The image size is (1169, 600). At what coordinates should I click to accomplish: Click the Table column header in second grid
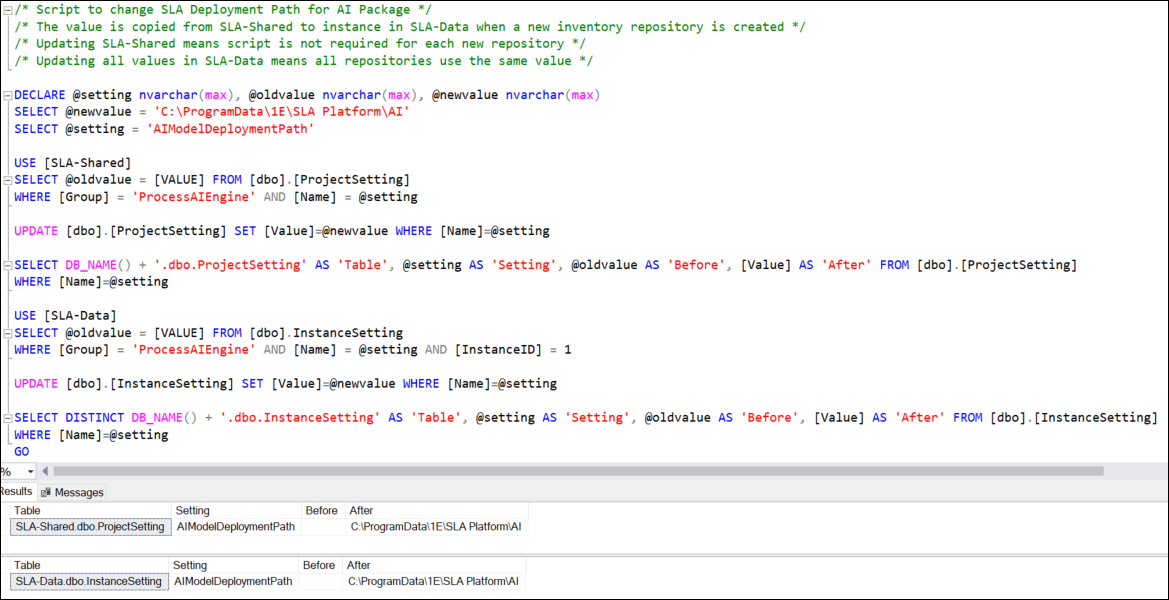[27, 565]
